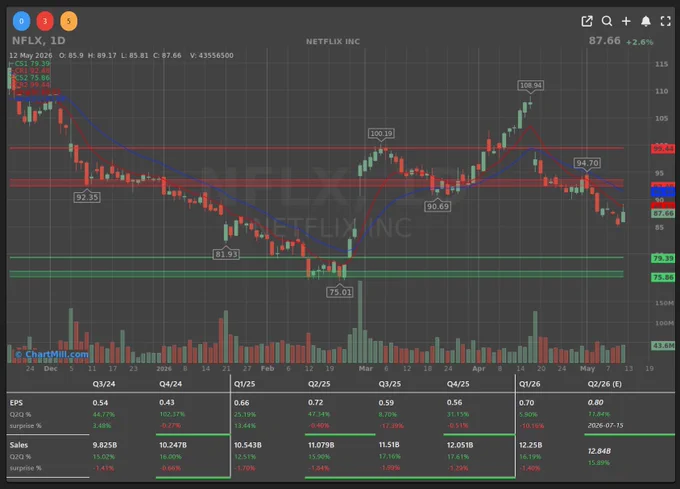680x489 pixels.
Task: Click the 0.66 EPS value
Action: tap(242, 403)
